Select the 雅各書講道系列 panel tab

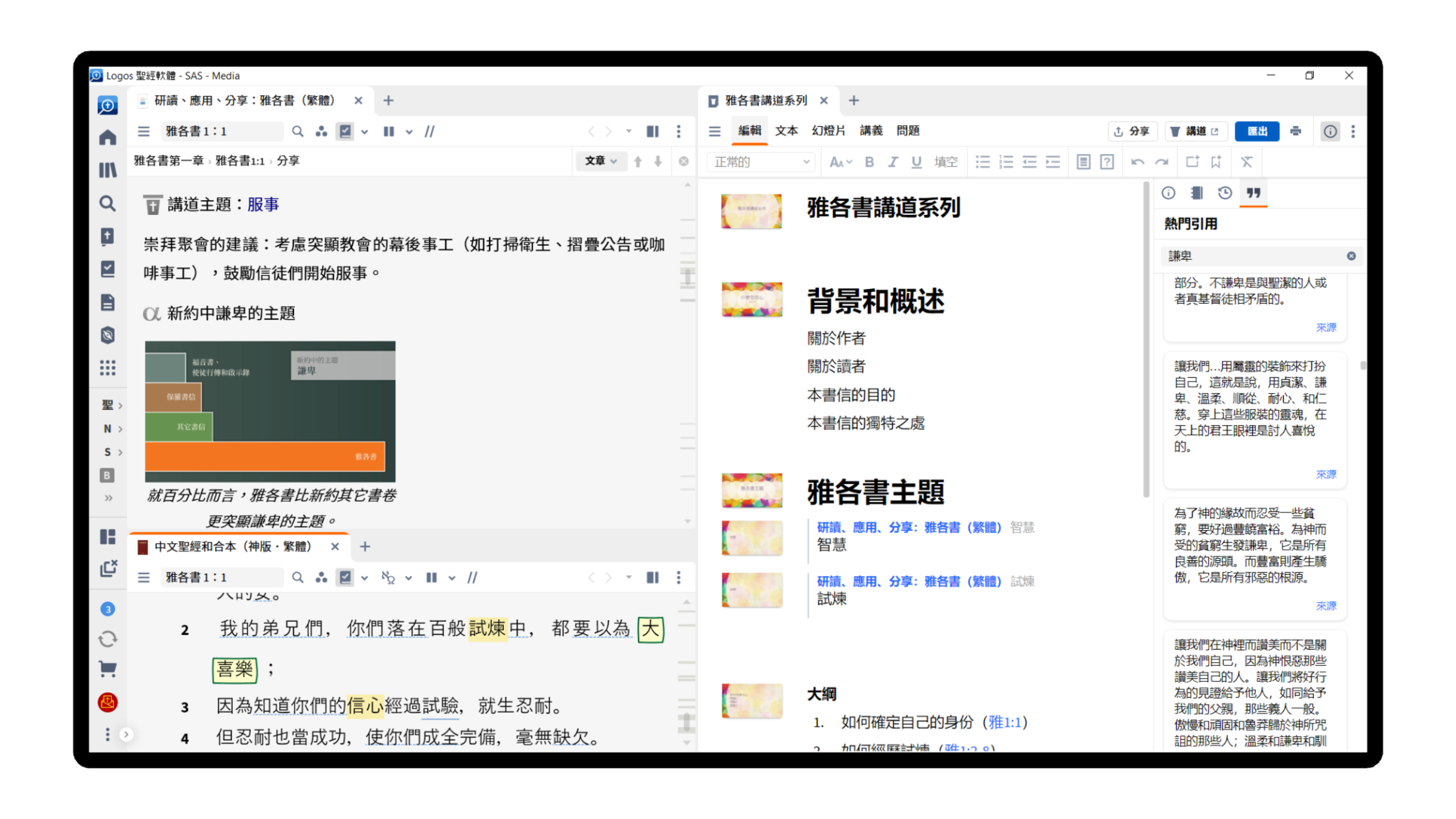pyautogui.click(x=765, y=101)
